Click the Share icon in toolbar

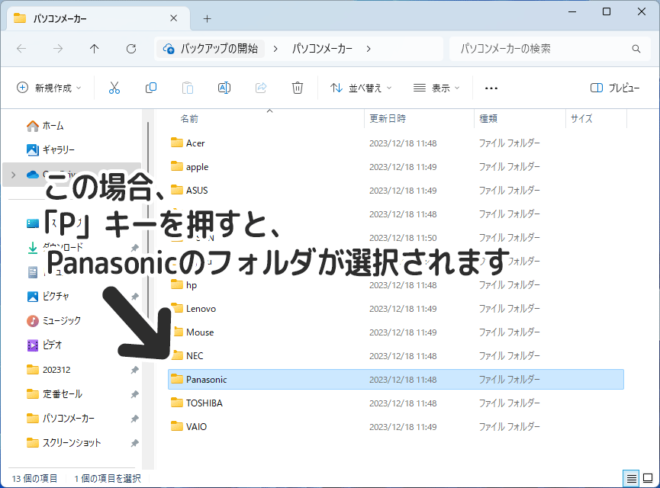pyautogui.click(x=261, y=88)
